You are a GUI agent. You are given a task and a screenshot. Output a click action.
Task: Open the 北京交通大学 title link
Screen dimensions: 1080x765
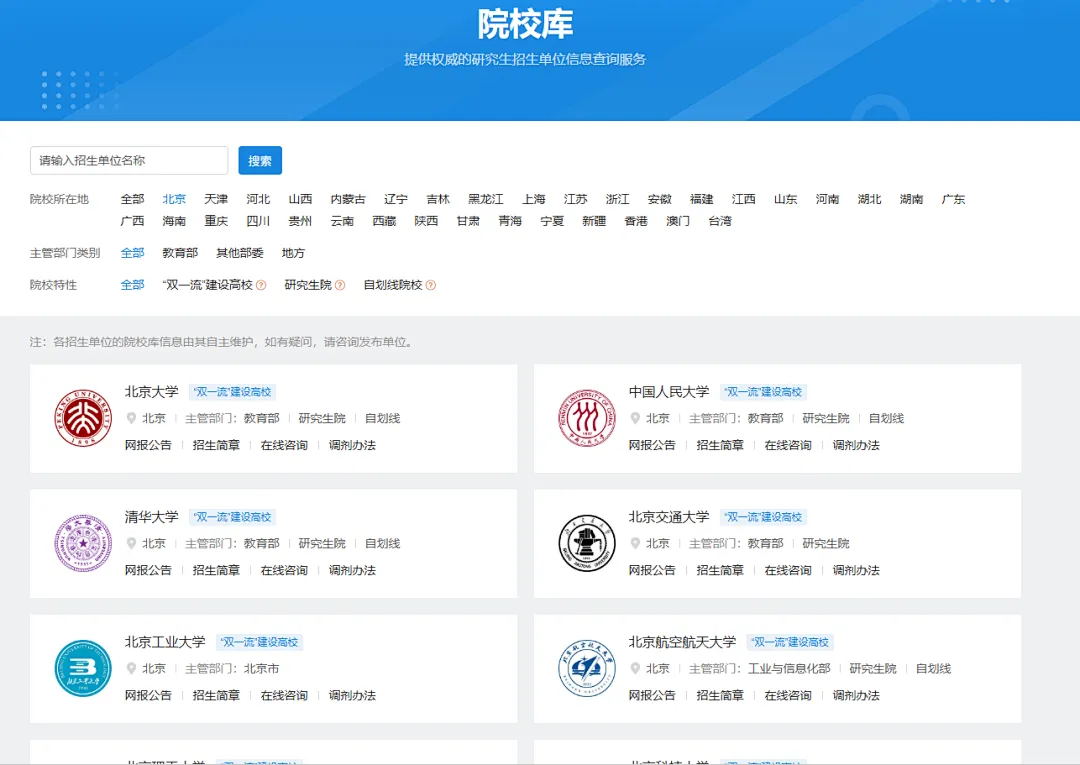669,517
